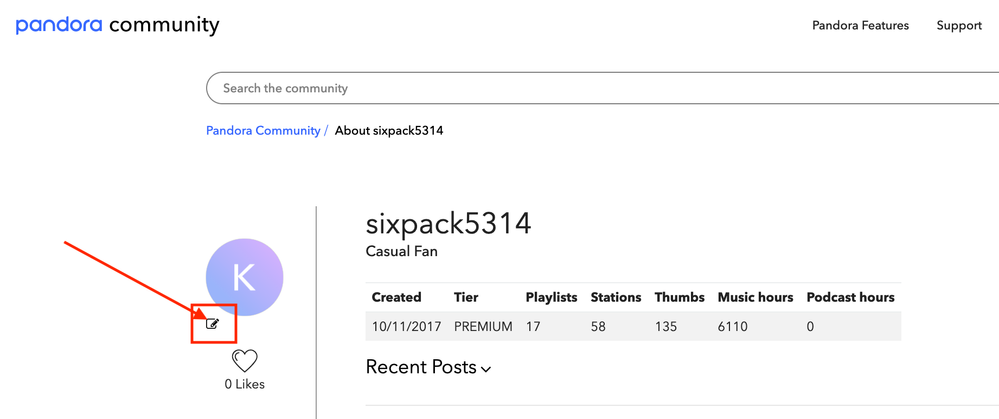
Task: Click the 0 Likes count text
Action: 244,384
